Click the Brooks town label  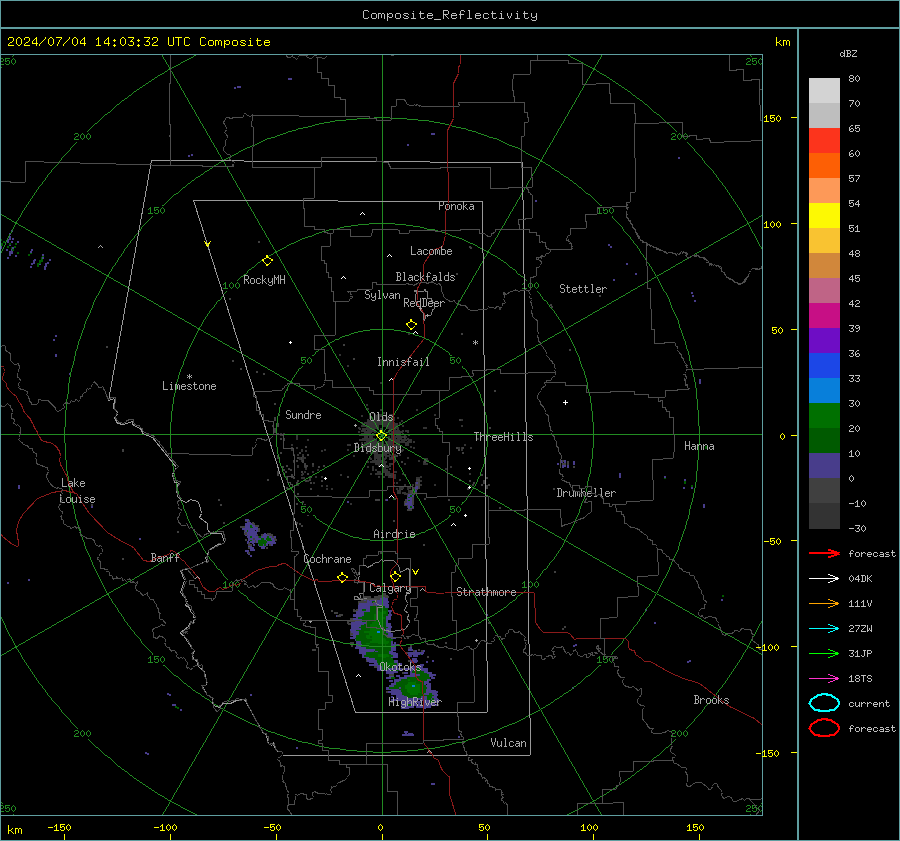(711, 700)
